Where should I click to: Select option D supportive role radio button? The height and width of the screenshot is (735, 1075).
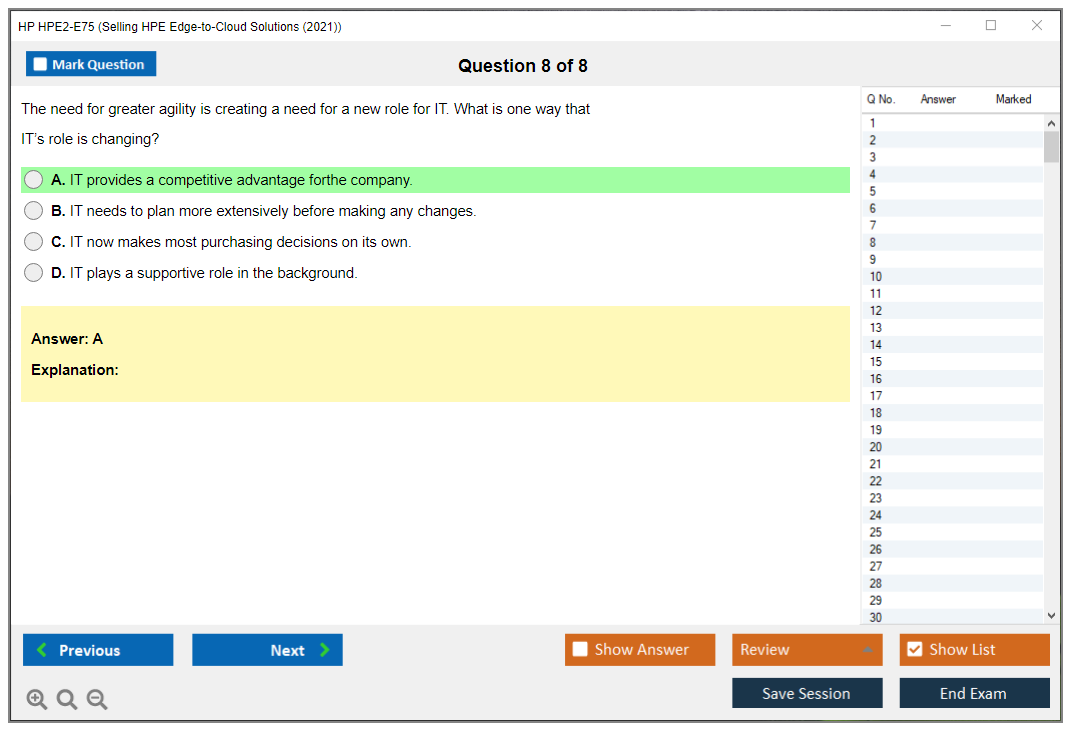34,273
